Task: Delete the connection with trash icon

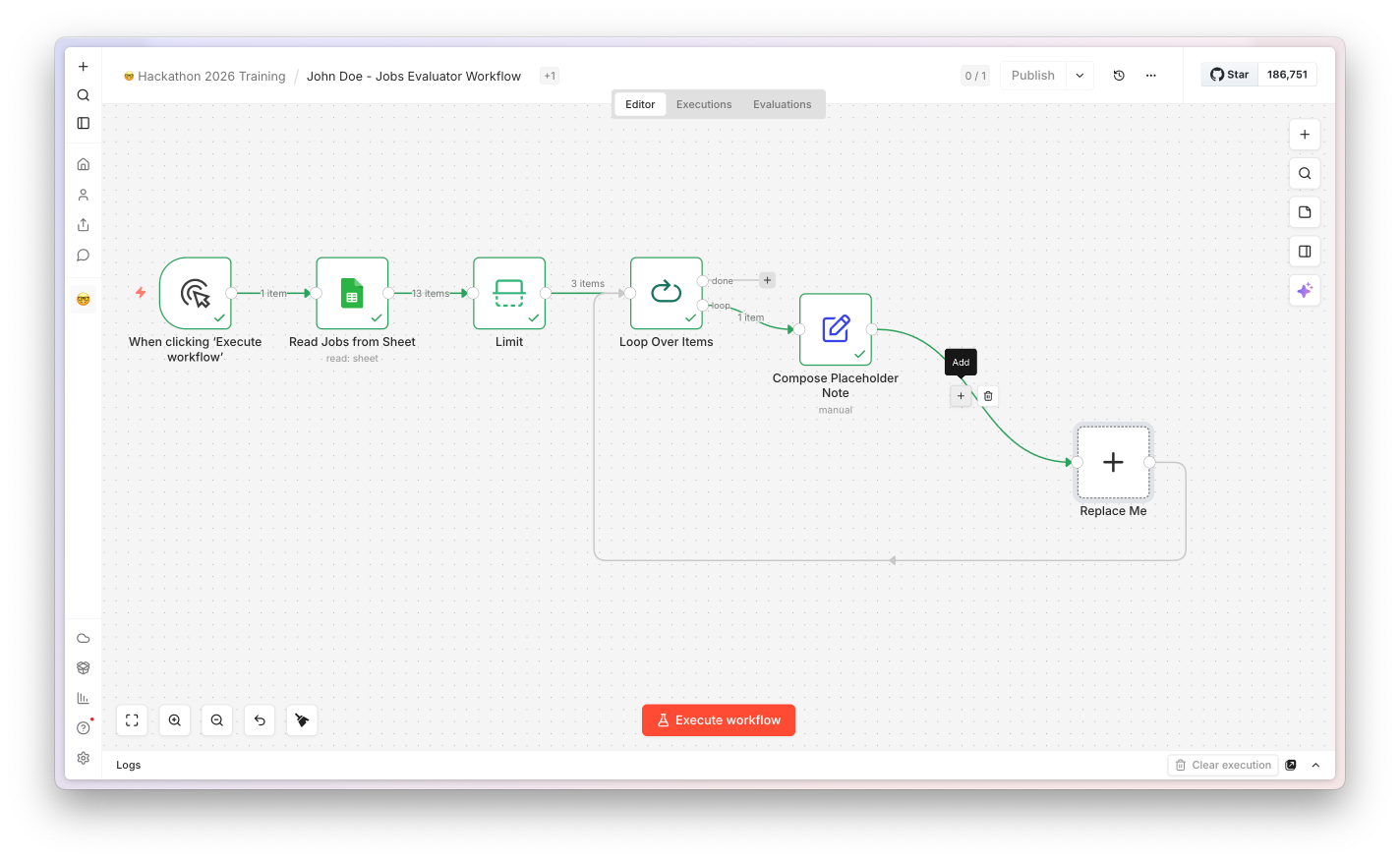Action: pyautogui.click(x=988, y=396)
